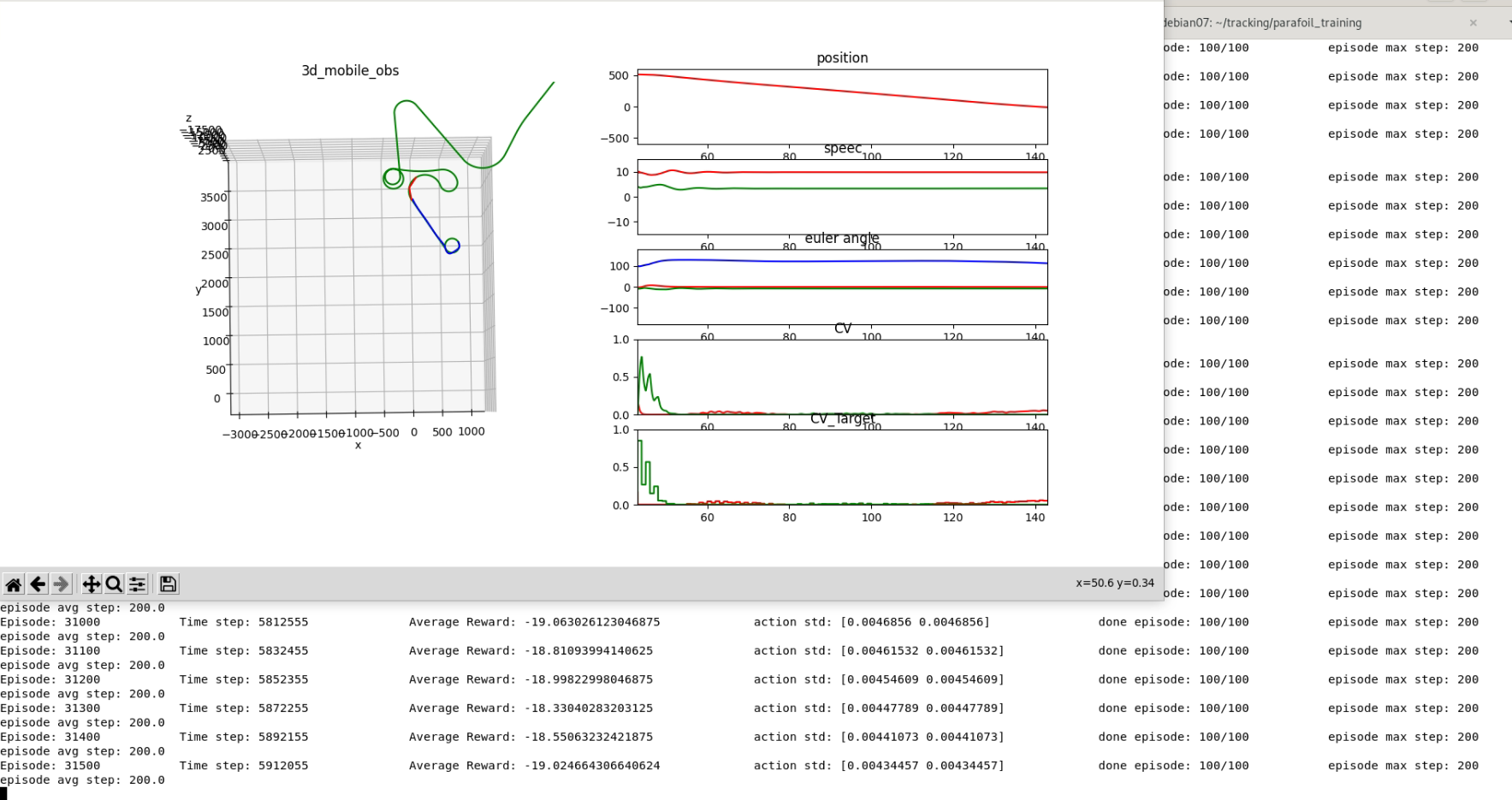Viewport: 1512px width, 800px height.
Task: Click action std [0.0046856 0.0046856] text
Action: point(872,622)
